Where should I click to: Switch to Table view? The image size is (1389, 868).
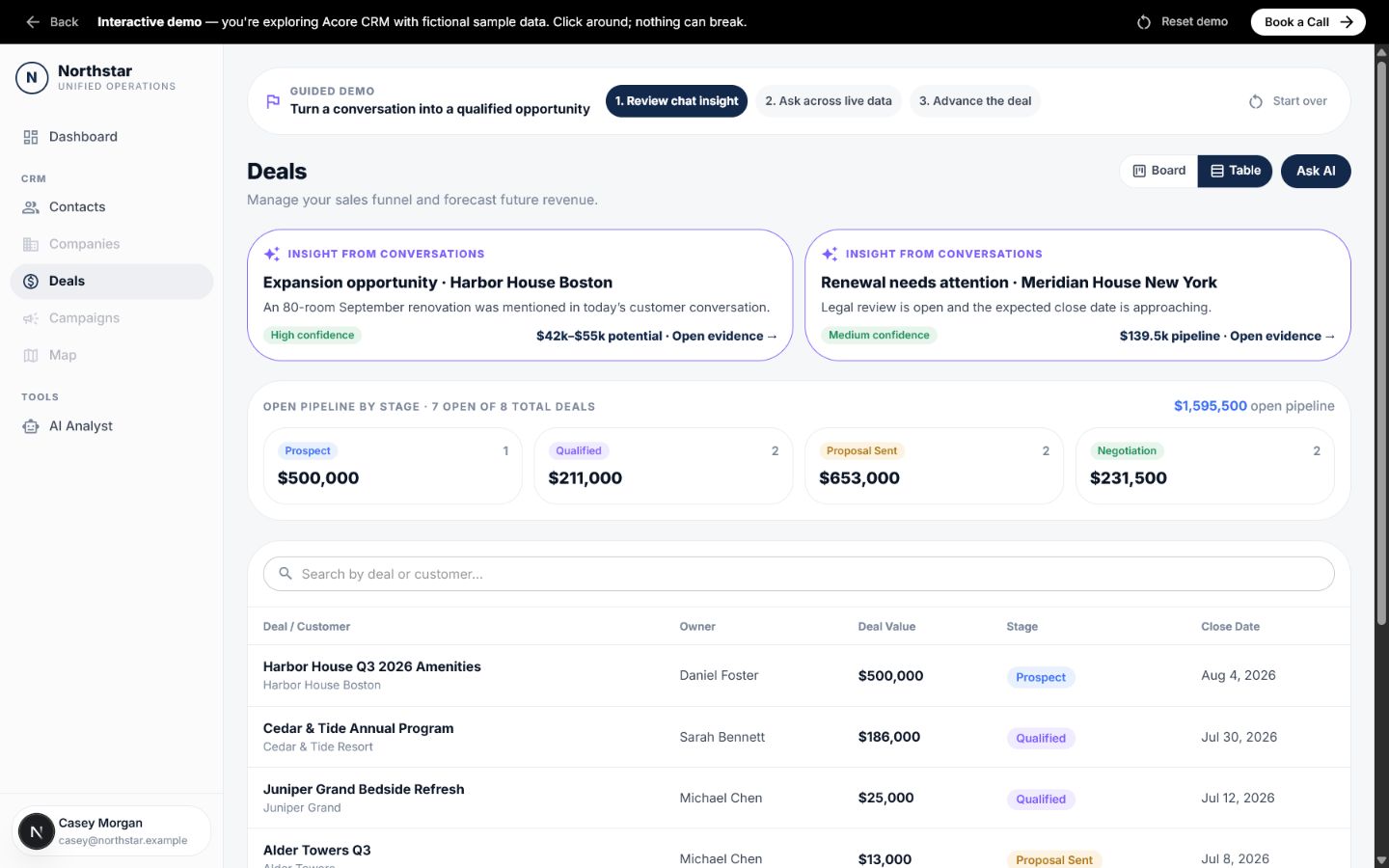pyautogui.click(x=1236, y=171)
